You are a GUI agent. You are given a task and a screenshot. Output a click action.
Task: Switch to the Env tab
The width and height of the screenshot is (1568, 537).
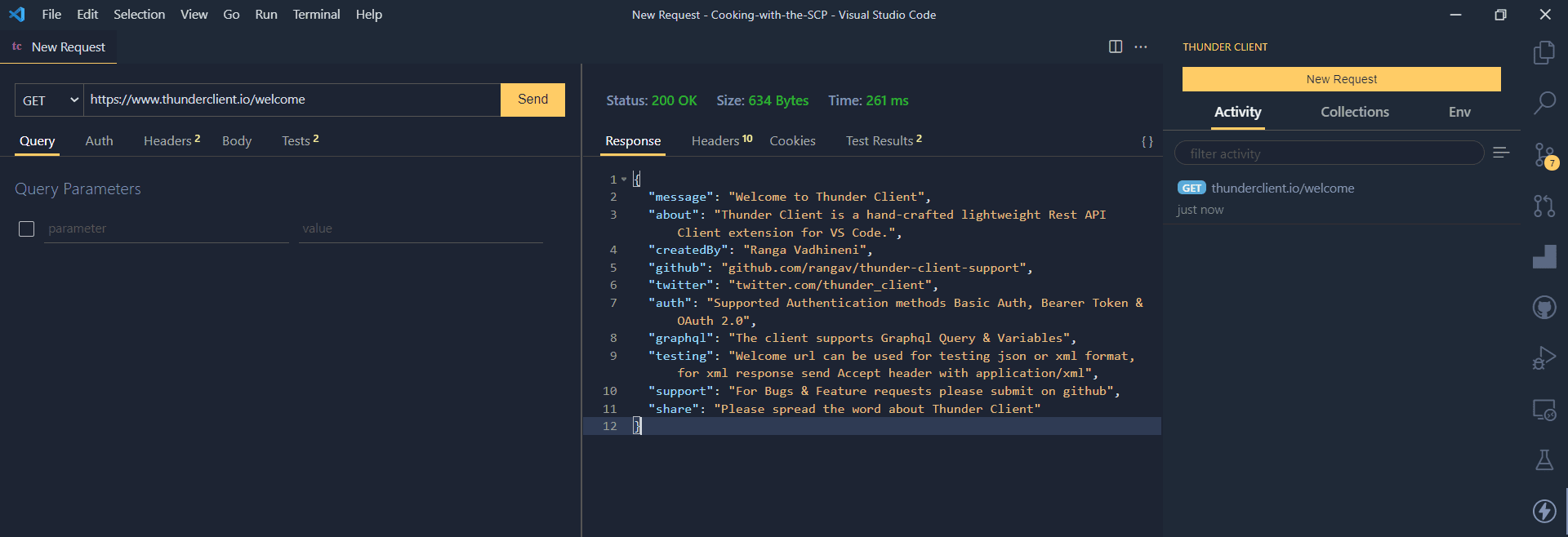point(1459,113)
